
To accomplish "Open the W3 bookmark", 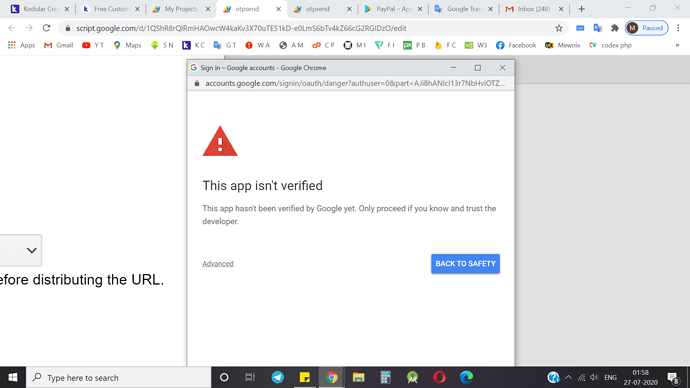I will point(476,45).
